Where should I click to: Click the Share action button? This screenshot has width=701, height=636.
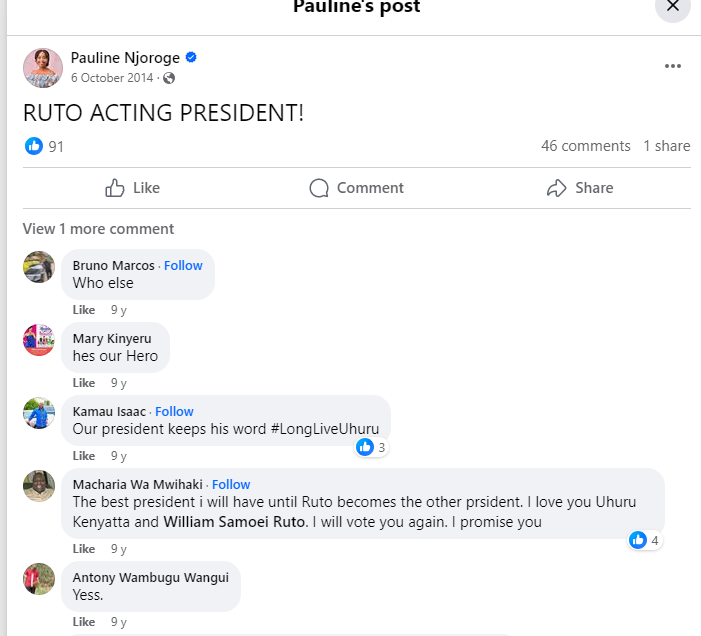point(580,188)
